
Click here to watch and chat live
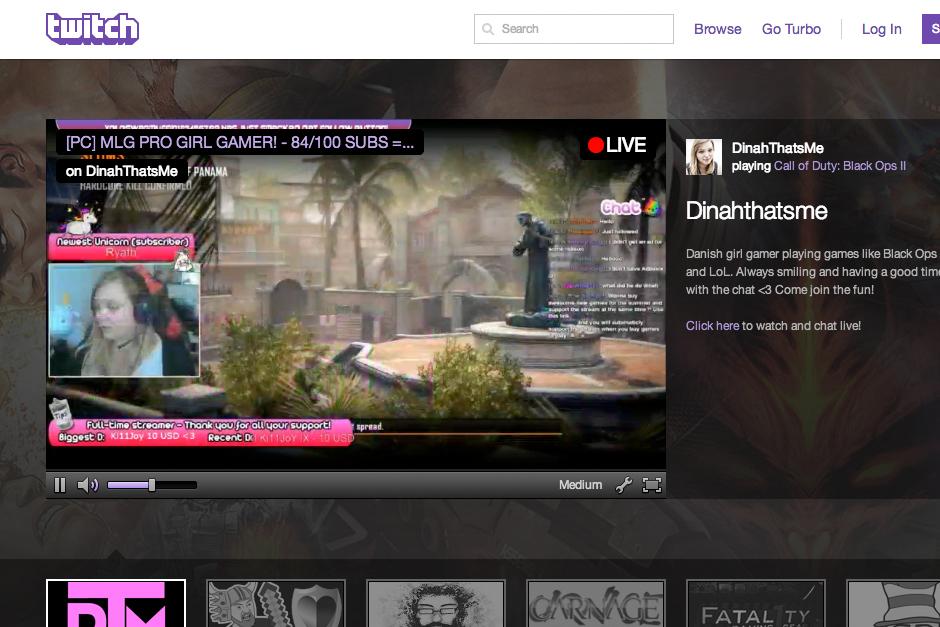(712, 325)
